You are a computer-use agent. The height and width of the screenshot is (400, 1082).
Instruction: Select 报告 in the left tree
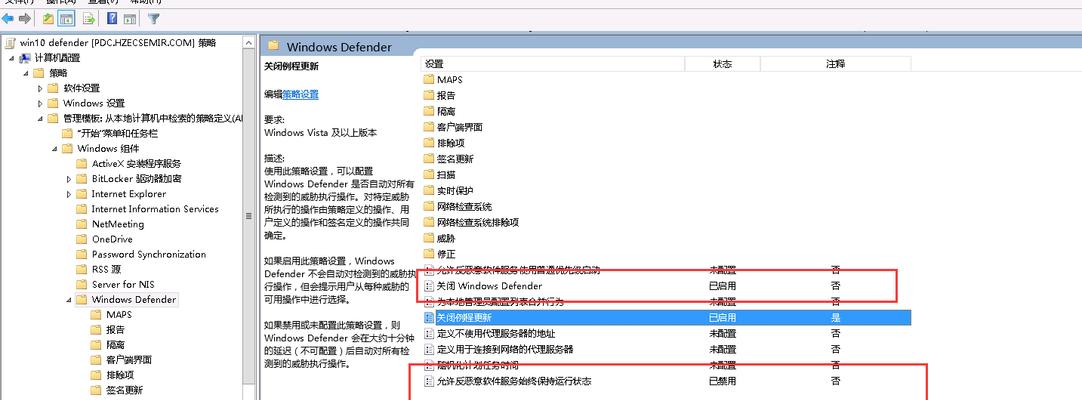coord(116,330)
